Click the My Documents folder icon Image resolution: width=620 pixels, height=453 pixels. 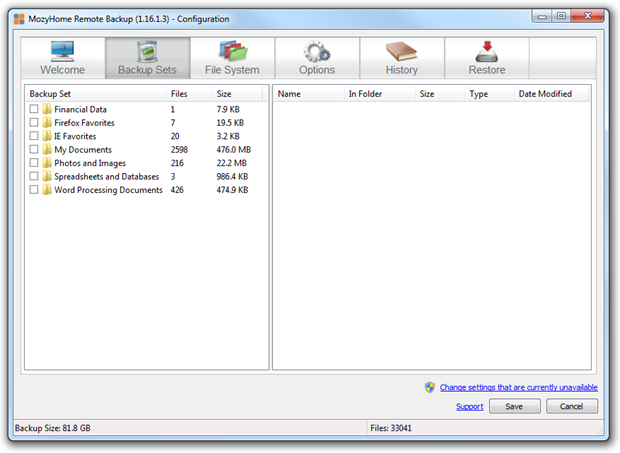point(47,149)
